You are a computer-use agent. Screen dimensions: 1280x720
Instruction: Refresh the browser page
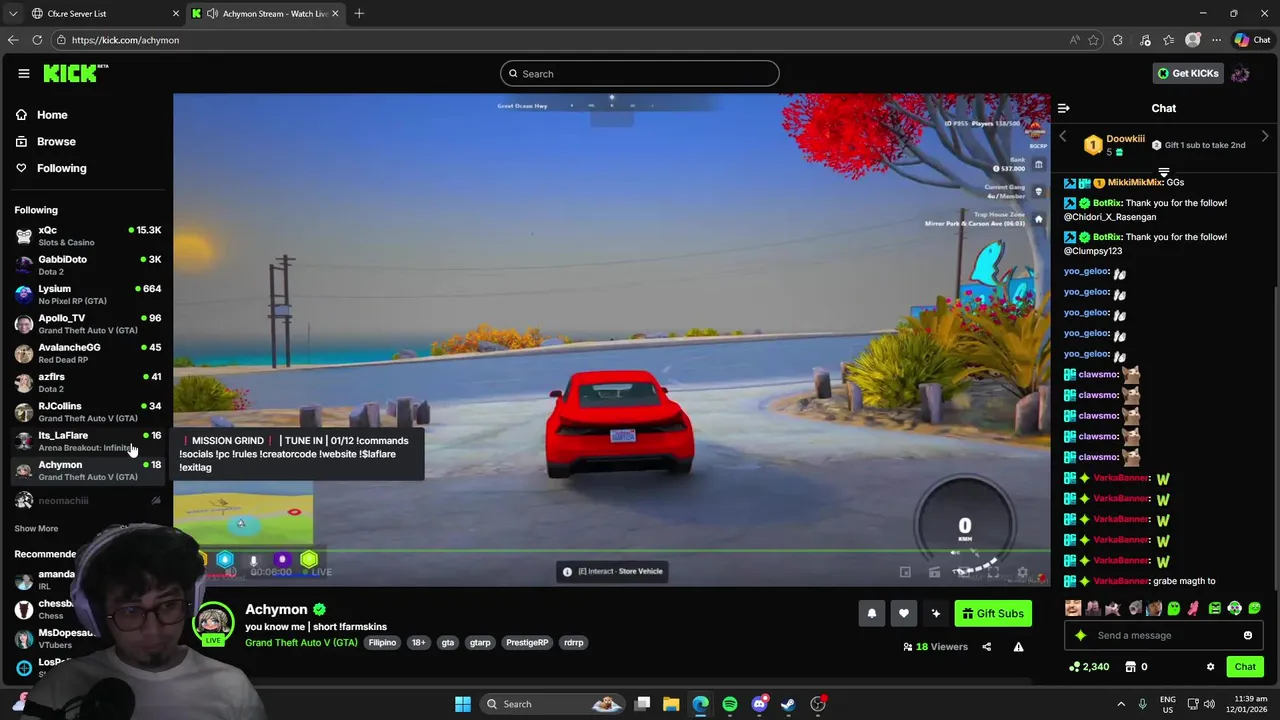(37, 40)
